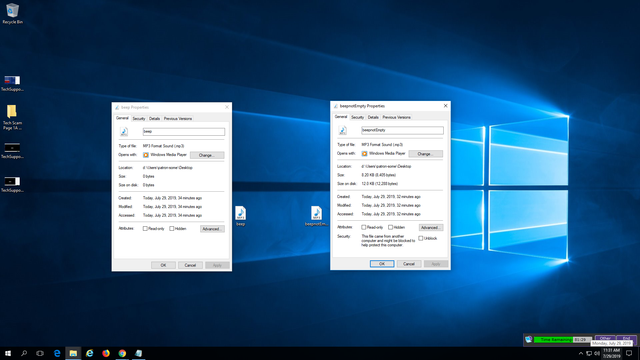Click the network icon in the system tray

tap(589, 353)
